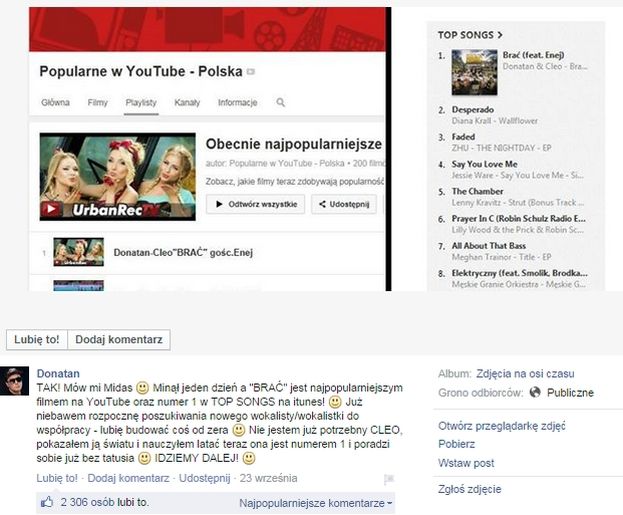Screen dimensions: 623x515
Task: Click the search magnifier icon in YouTube tabs
Action: [x=281, y=103]
